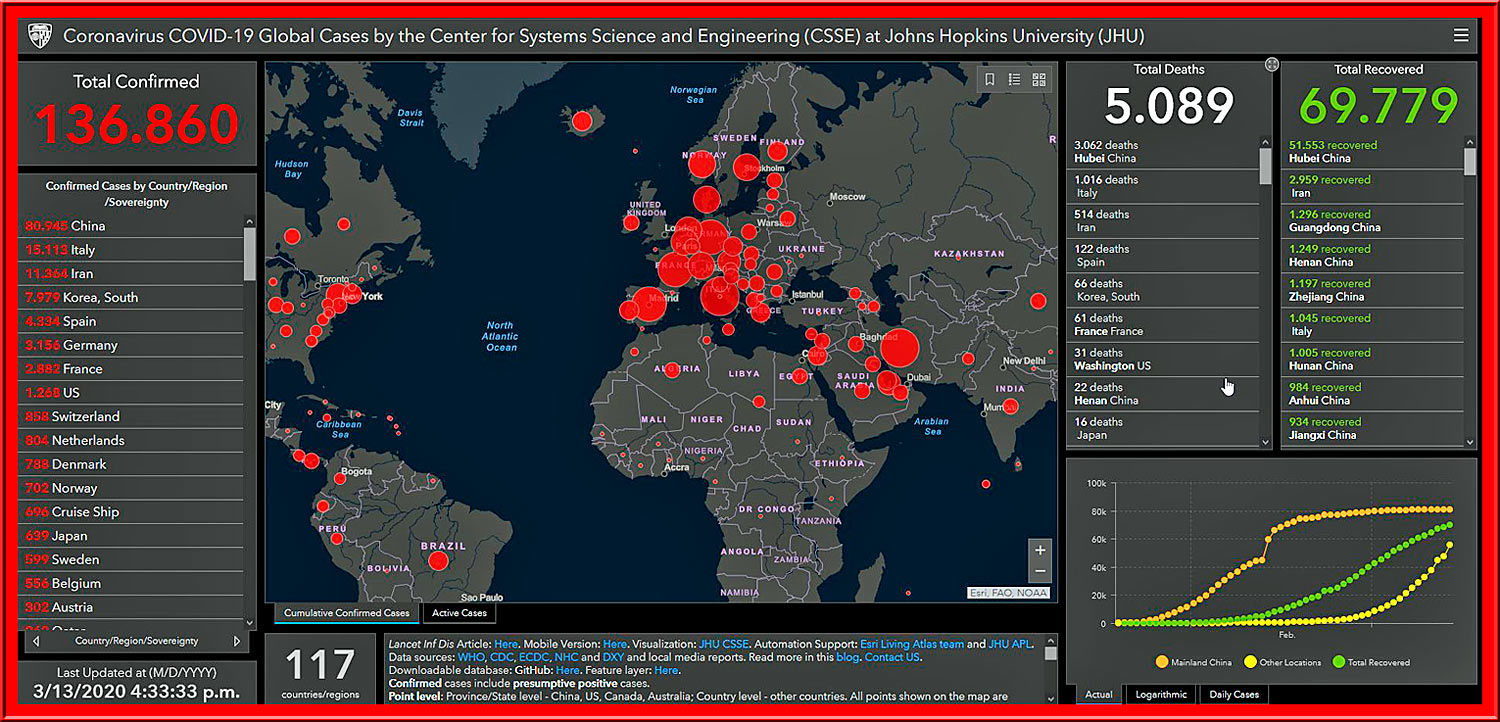Select the "3.062 deaths Hubei China" entry
Viewport: 1500px width, 722px height.
pyautogui.click(x=1163, y=152)
